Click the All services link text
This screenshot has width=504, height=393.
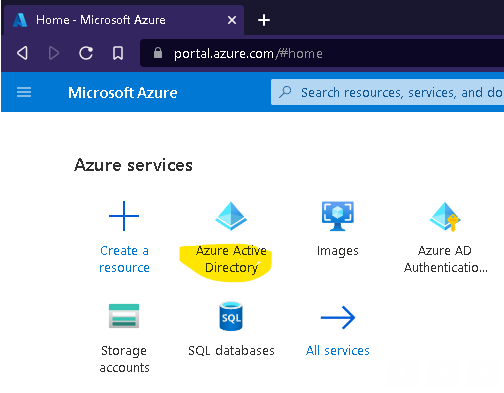pos(338,350)
